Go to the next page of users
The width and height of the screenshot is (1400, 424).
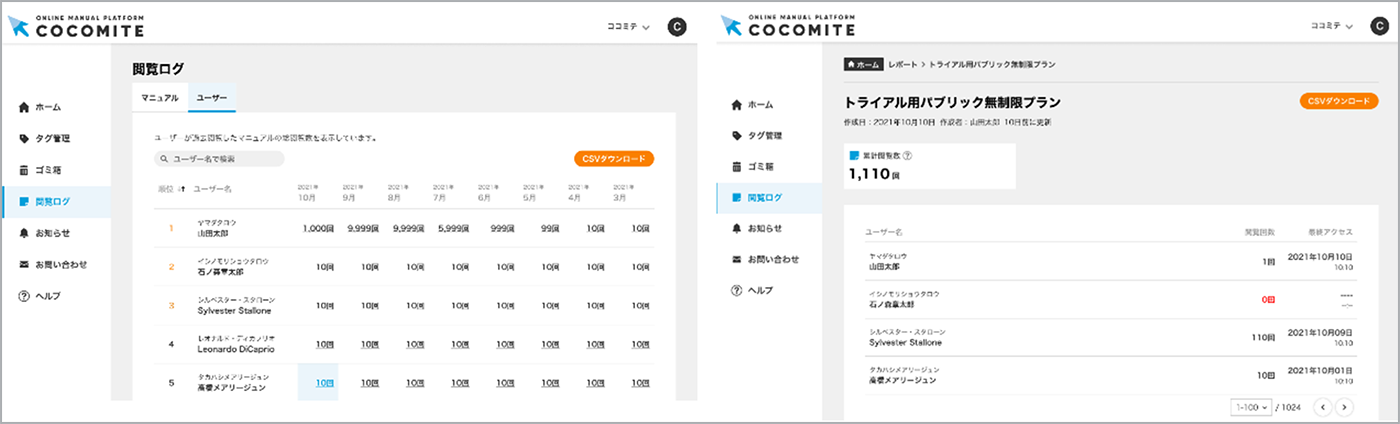(x=1344, y=407)
